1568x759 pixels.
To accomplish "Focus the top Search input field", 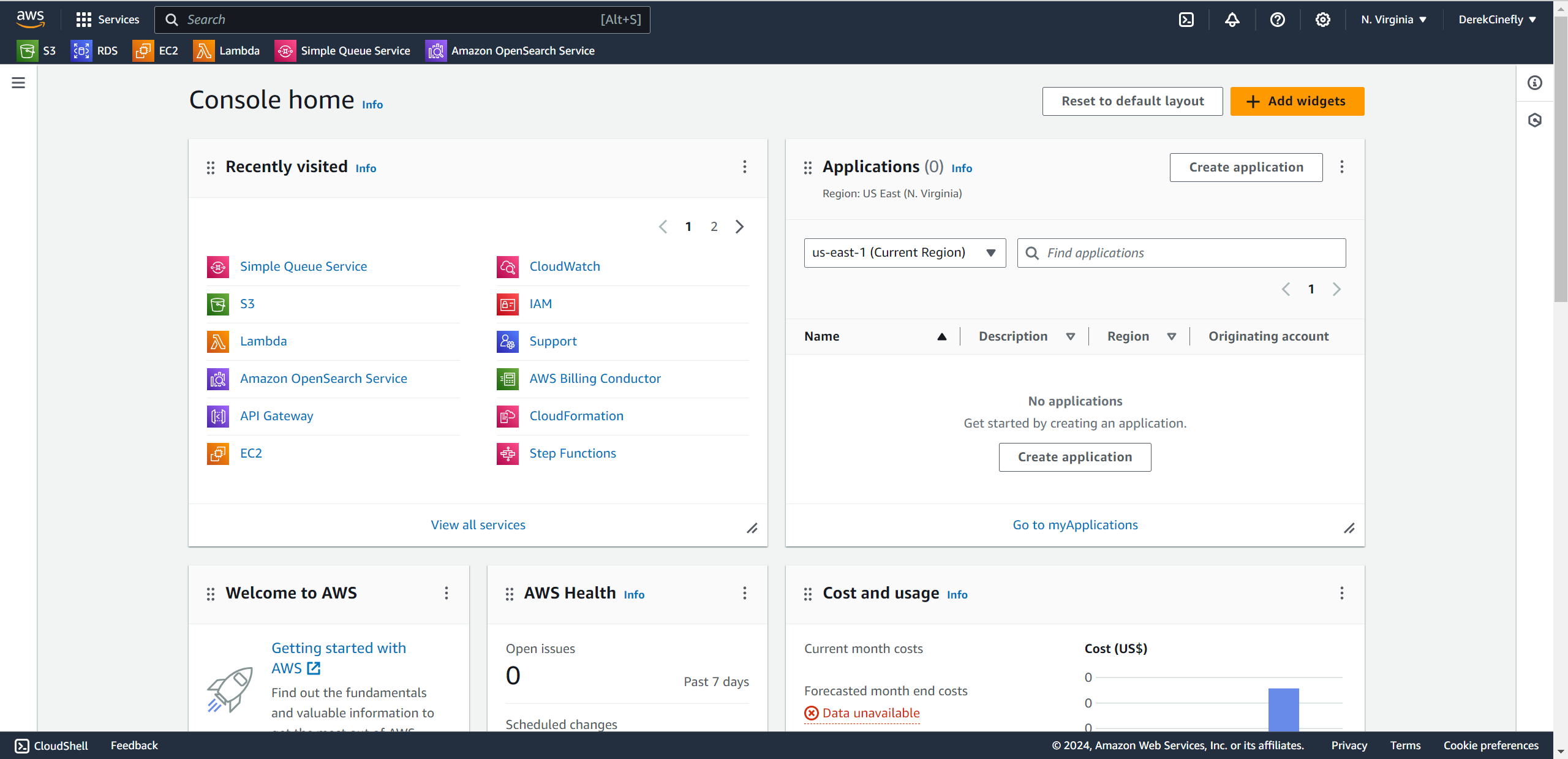I will click(402, 20).
